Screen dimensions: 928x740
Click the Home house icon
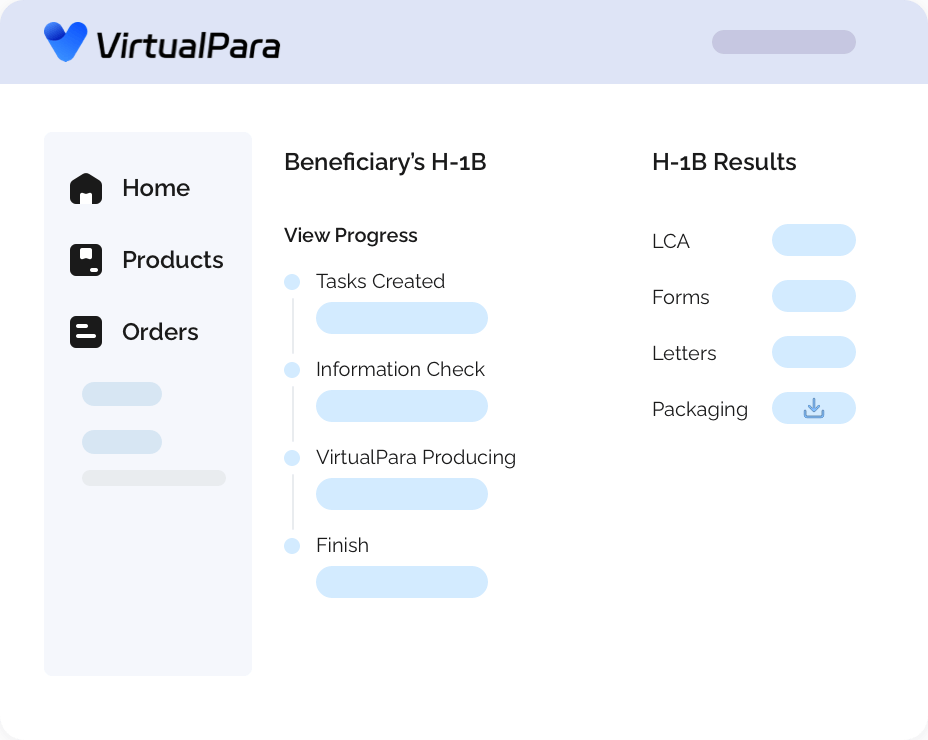86,188
